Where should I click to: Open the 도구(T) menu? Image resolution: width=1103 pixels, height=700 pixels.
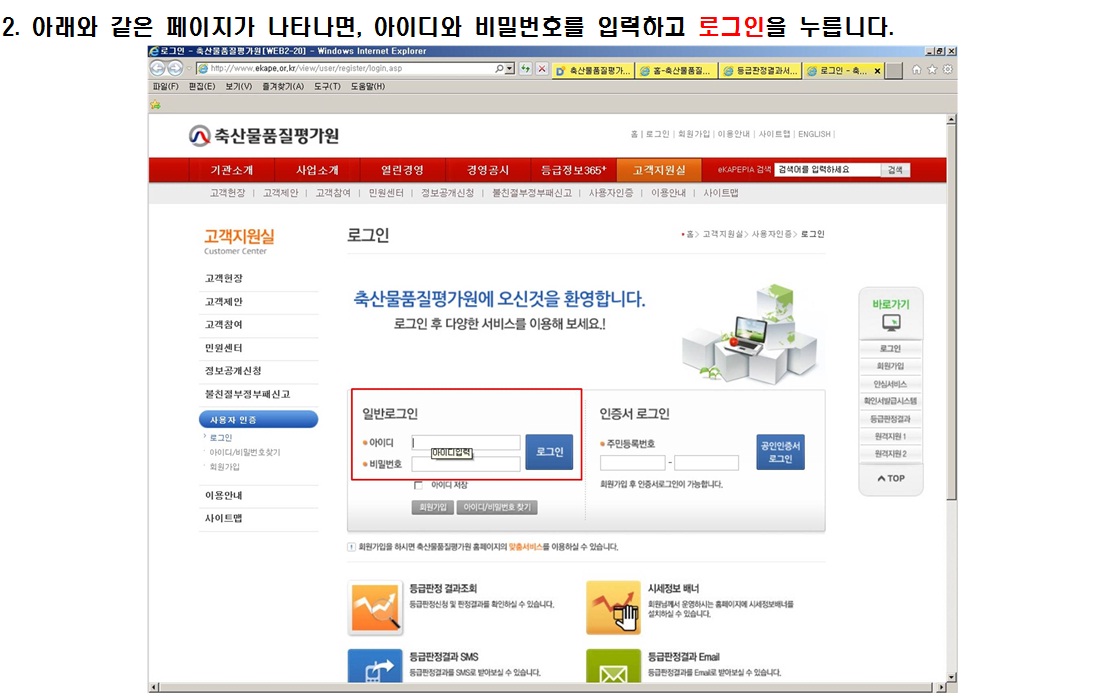(327, 87)
